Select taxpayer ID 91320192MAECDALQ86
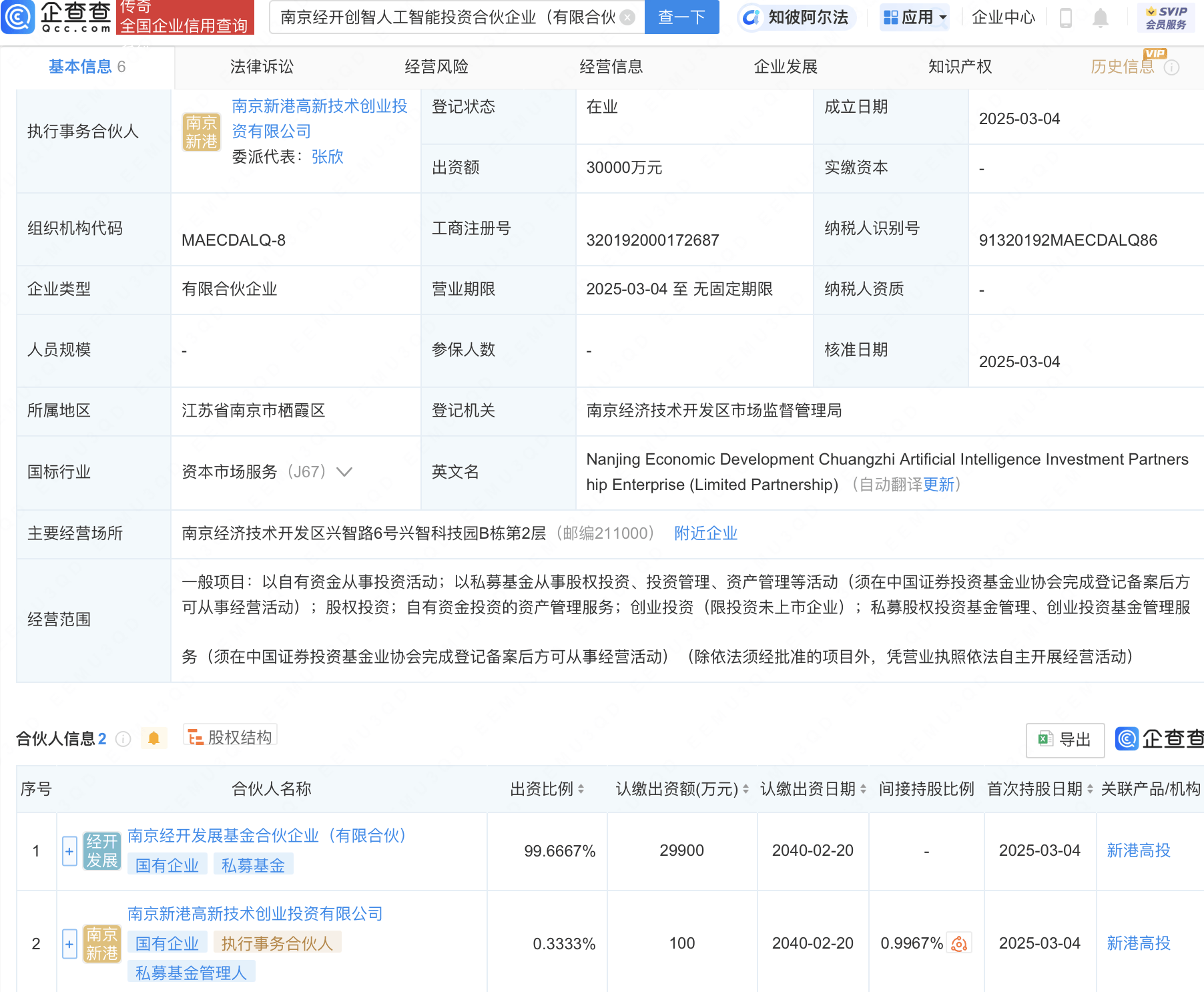 click(x=1068, y=240)
